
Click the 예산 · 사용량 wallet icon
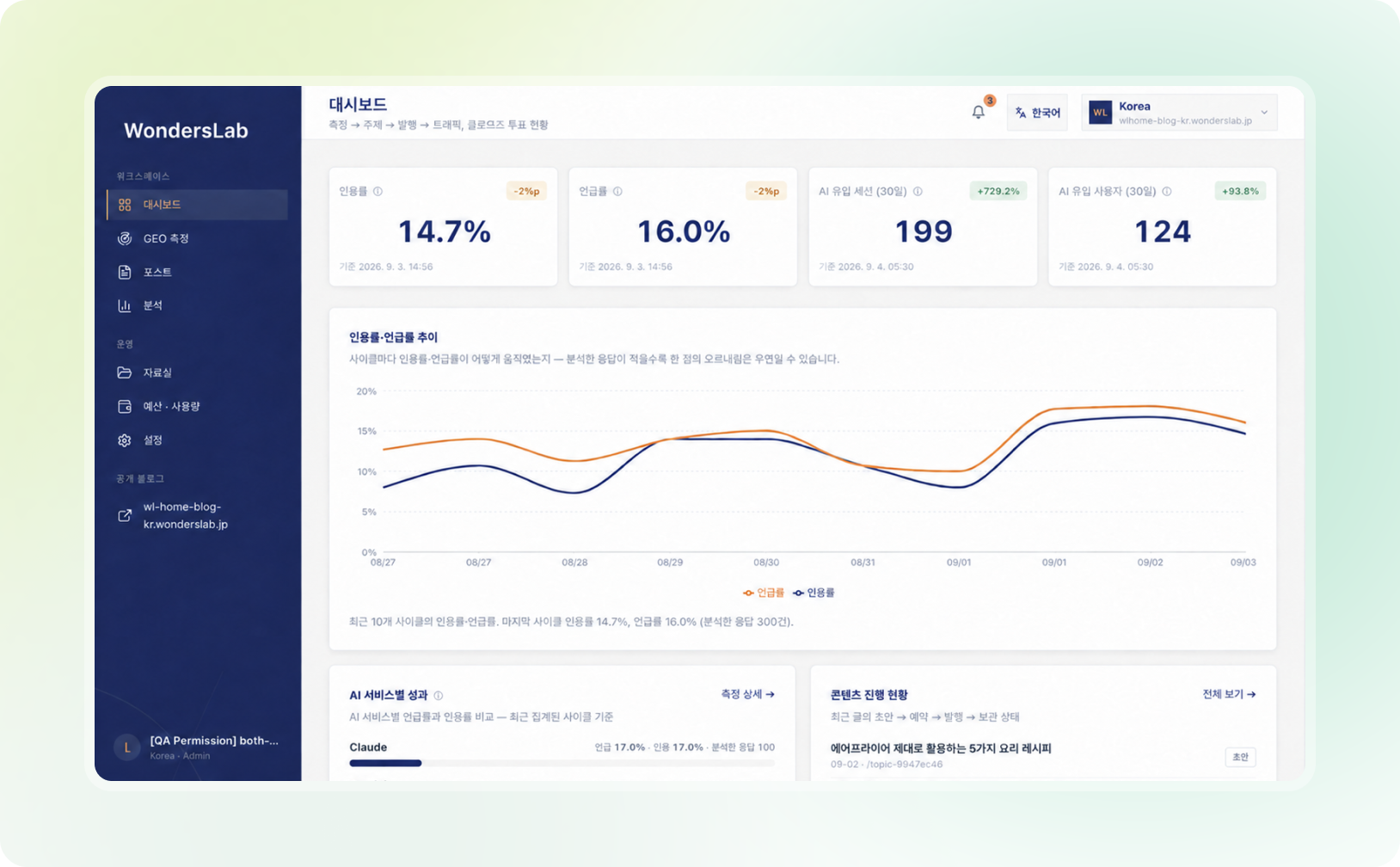[125, 406]
